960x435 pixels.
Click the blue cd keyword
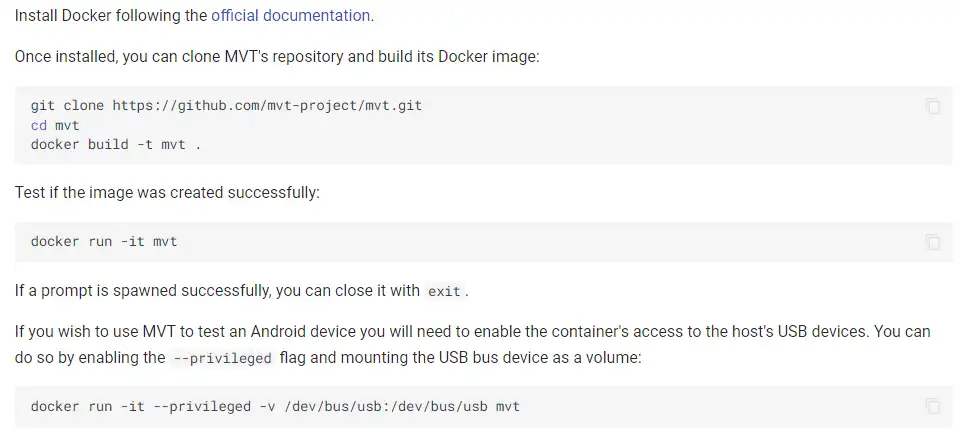click(x=39, y=125)
